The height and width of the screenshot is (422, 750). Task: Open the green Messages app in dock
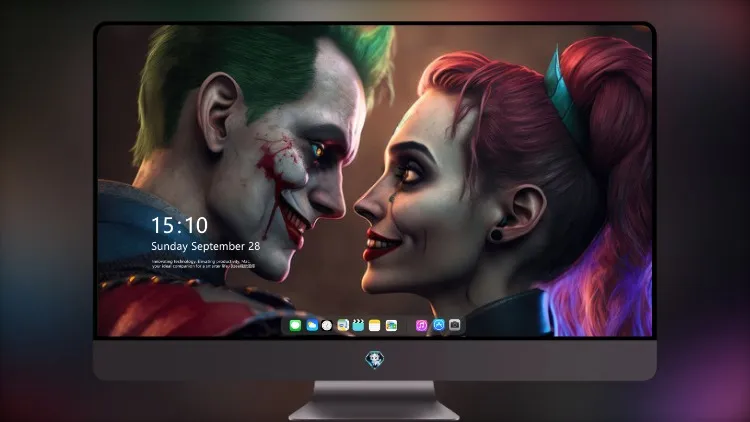coord(295,325)
